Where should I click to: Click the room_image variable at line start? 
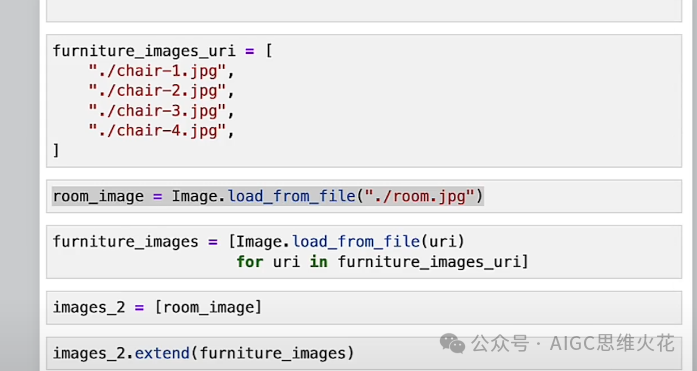[98, 196]
